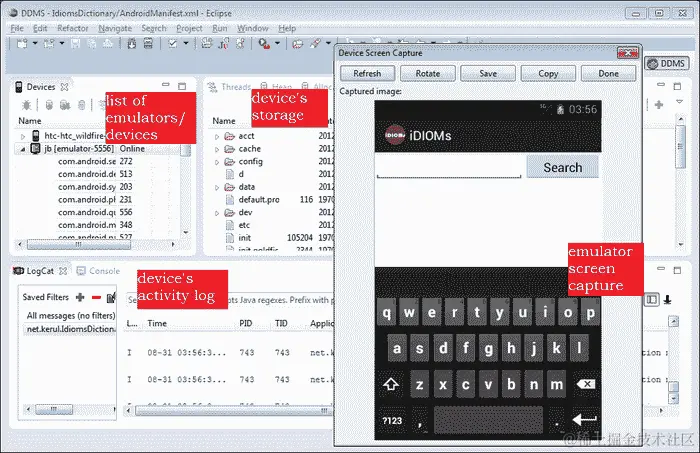Click Save in the Device Screen Capture dialog
Screen dimensions: 700x453
coord(488,73)
